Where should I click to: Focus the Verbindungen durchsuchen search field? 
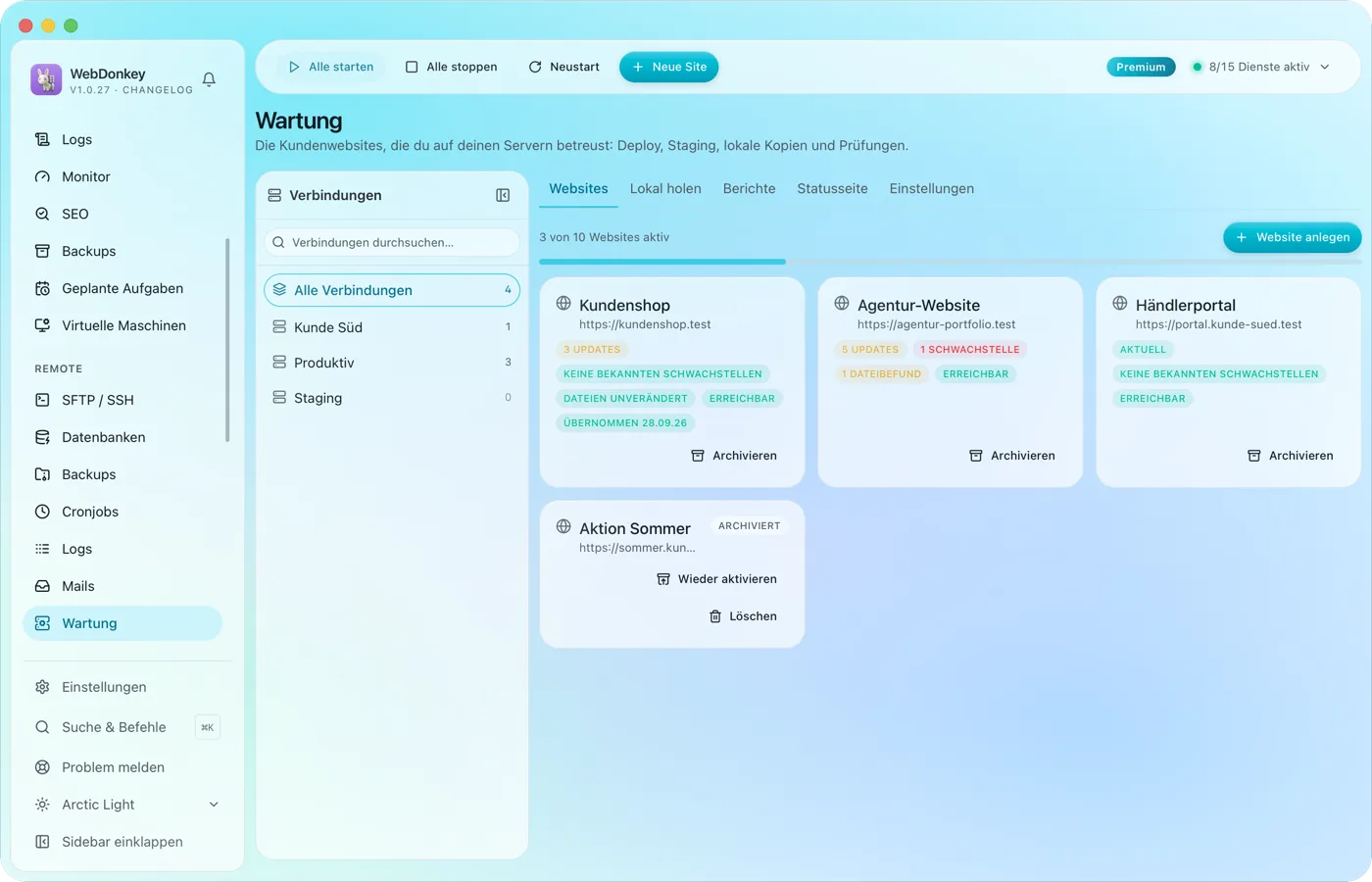[392, 242]
